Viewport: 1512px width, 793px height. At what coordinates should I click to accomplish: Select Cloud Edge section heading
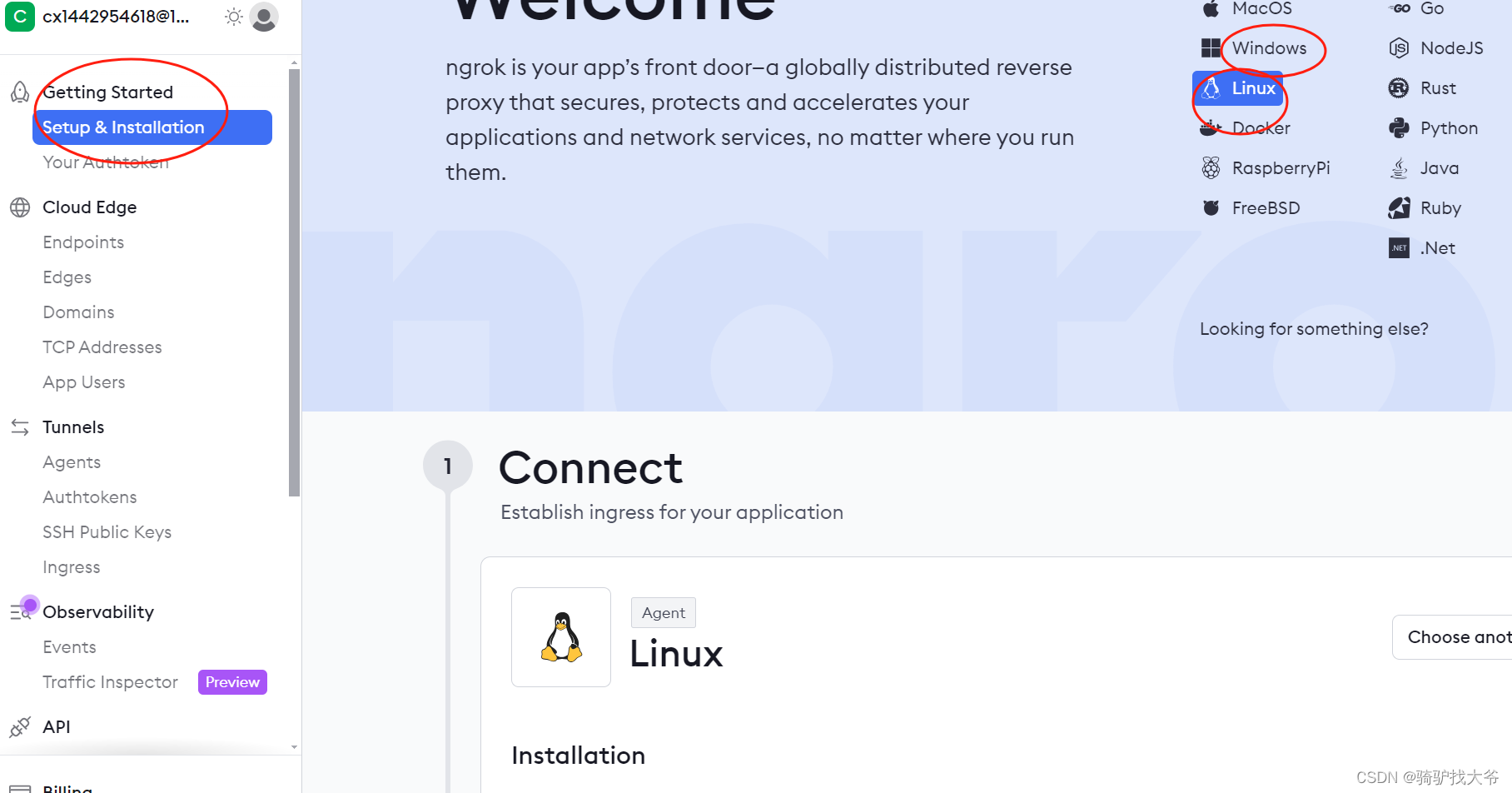[x=90, y=207]
